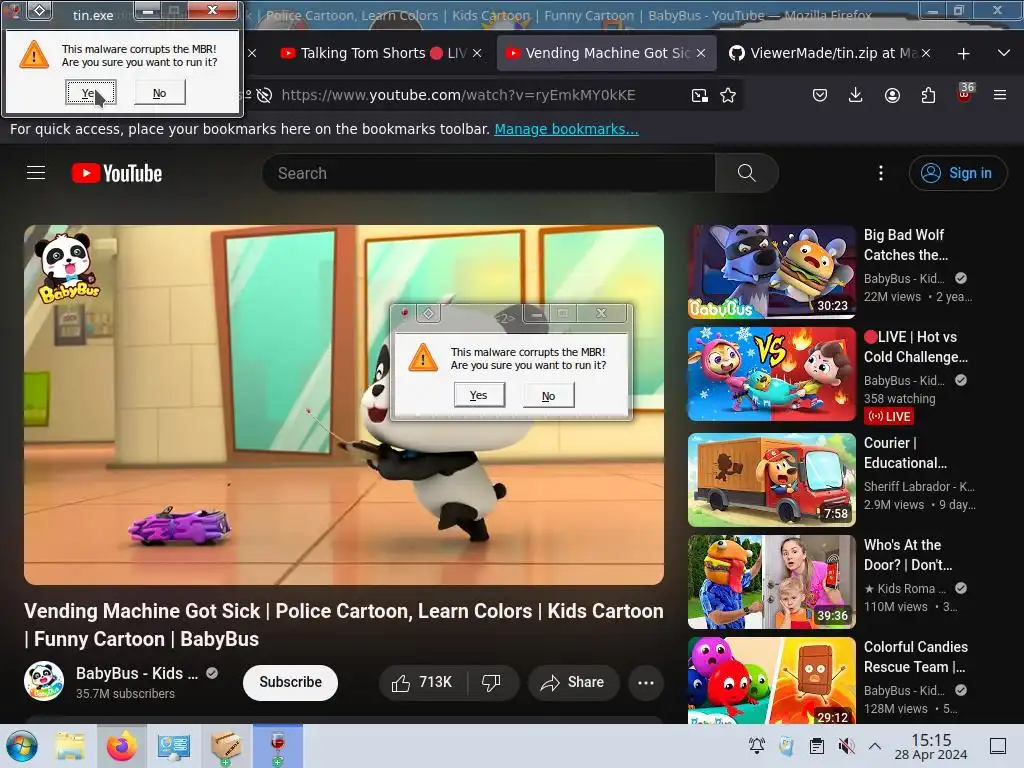
Task: Open Big Bad Wolf Catches video thumbnail
Action: click(772, 272)
